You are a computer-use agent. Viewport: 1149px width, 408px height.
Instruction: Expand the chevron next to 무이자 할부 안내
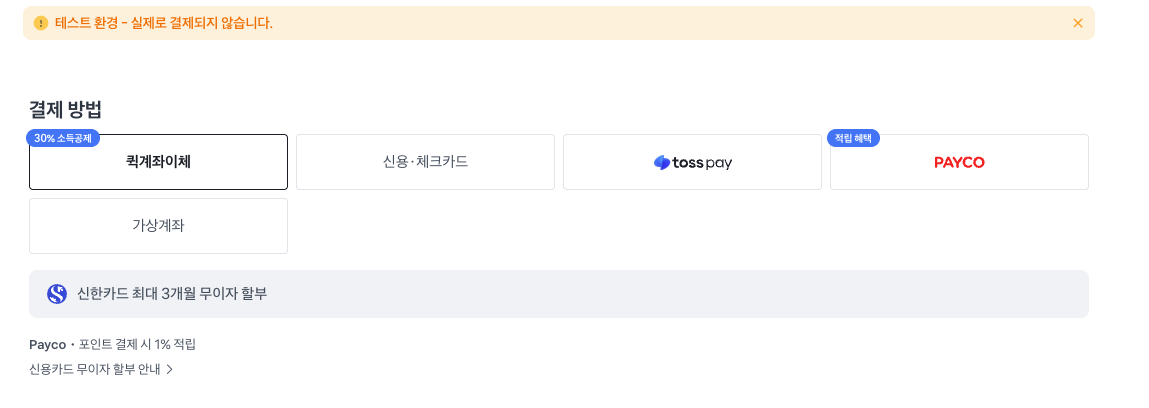coord(170,369)
